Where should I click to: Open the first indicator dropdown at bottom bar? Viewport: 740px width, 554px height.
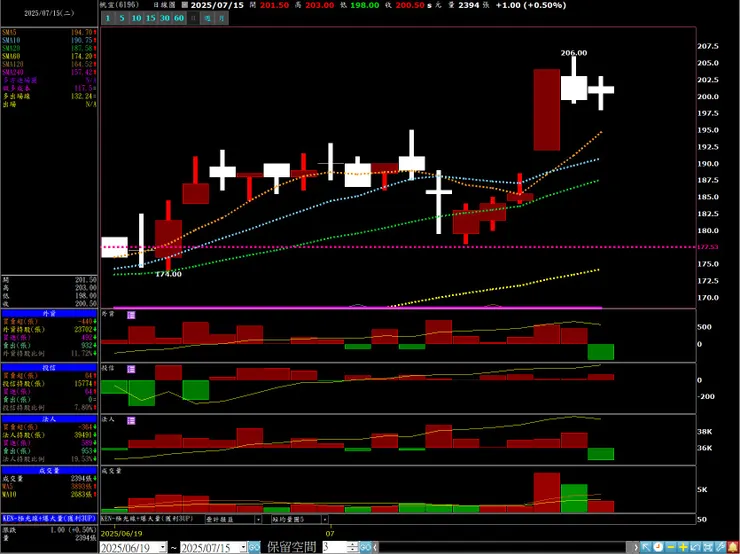(258, 520)
